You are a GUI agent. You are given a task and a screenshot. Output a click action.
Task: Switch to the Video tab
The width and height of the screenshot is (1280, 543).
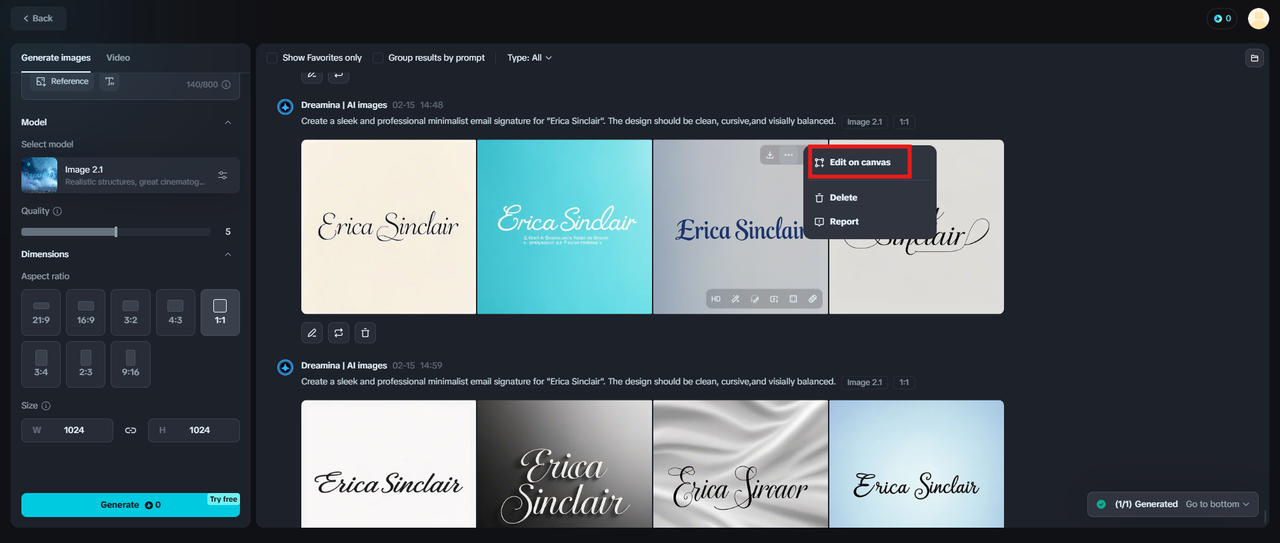click(118, 58)
